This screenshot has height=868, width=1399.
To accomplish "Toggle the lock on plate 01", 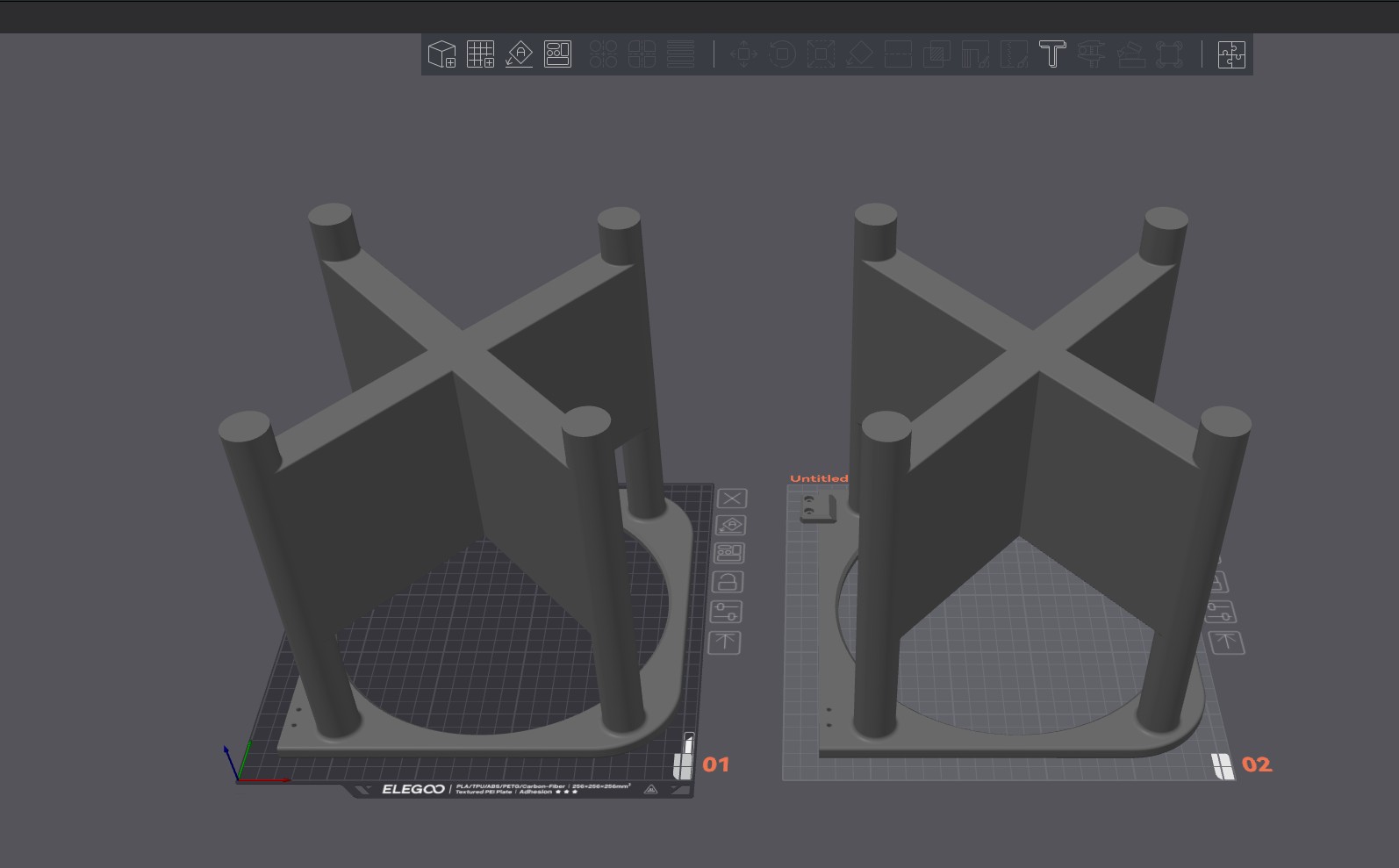I will 728,582.
